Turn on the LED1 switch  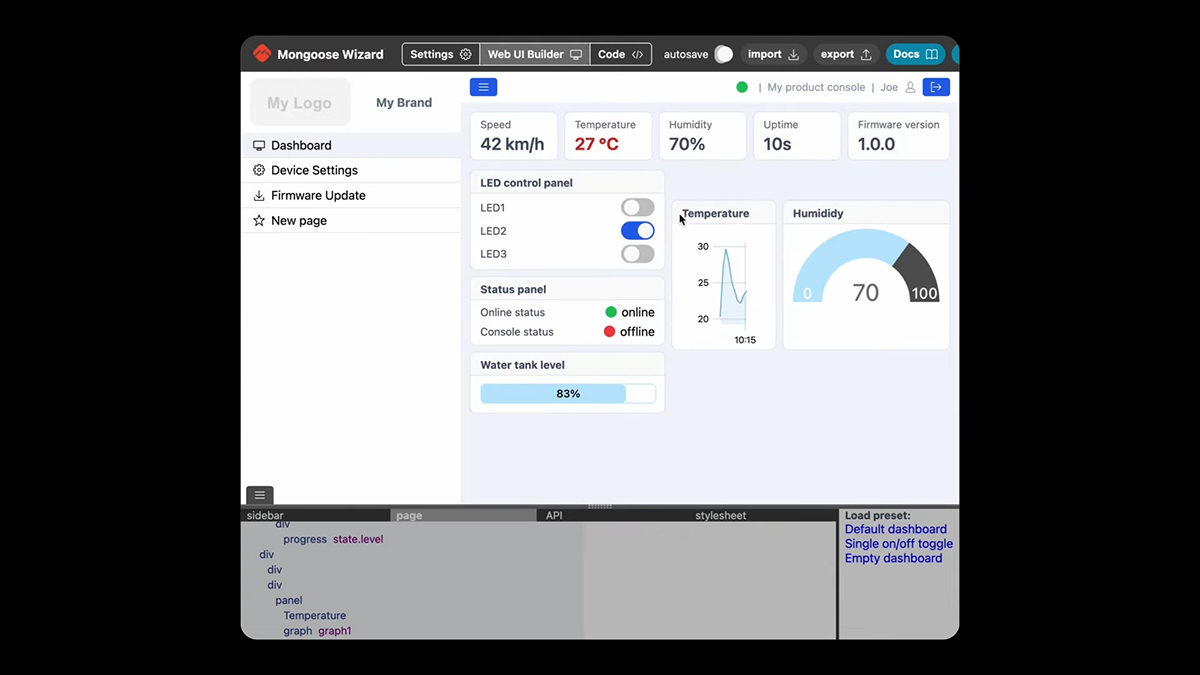tap(637, 208)
